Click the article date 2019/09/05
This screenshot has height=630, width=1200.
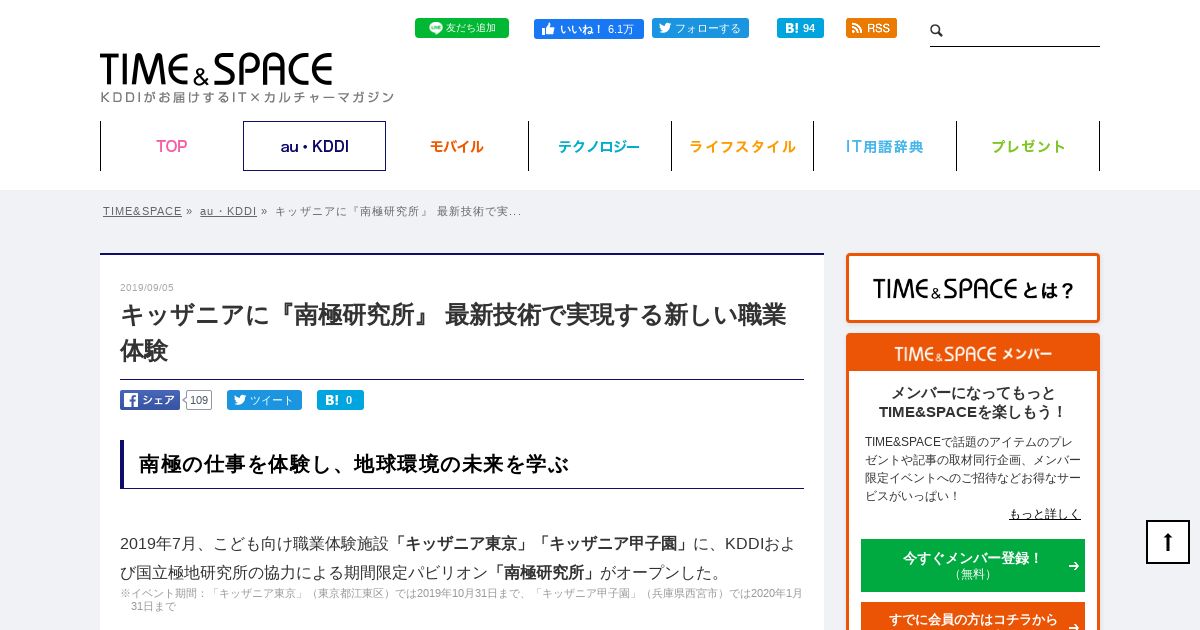[147, 288]
